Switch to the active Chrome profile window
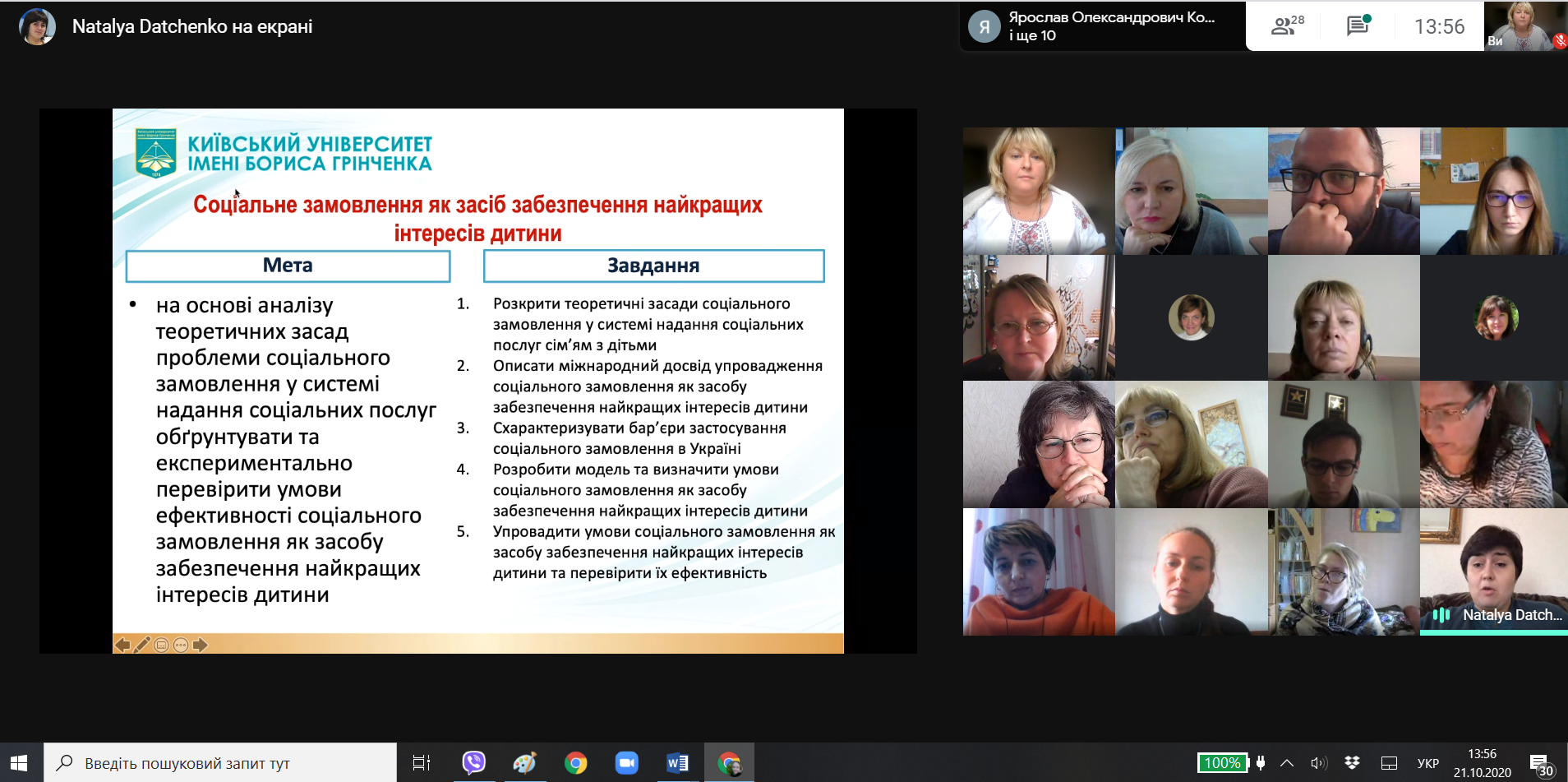Screen dimensions: 1568x782 [729, 763]
